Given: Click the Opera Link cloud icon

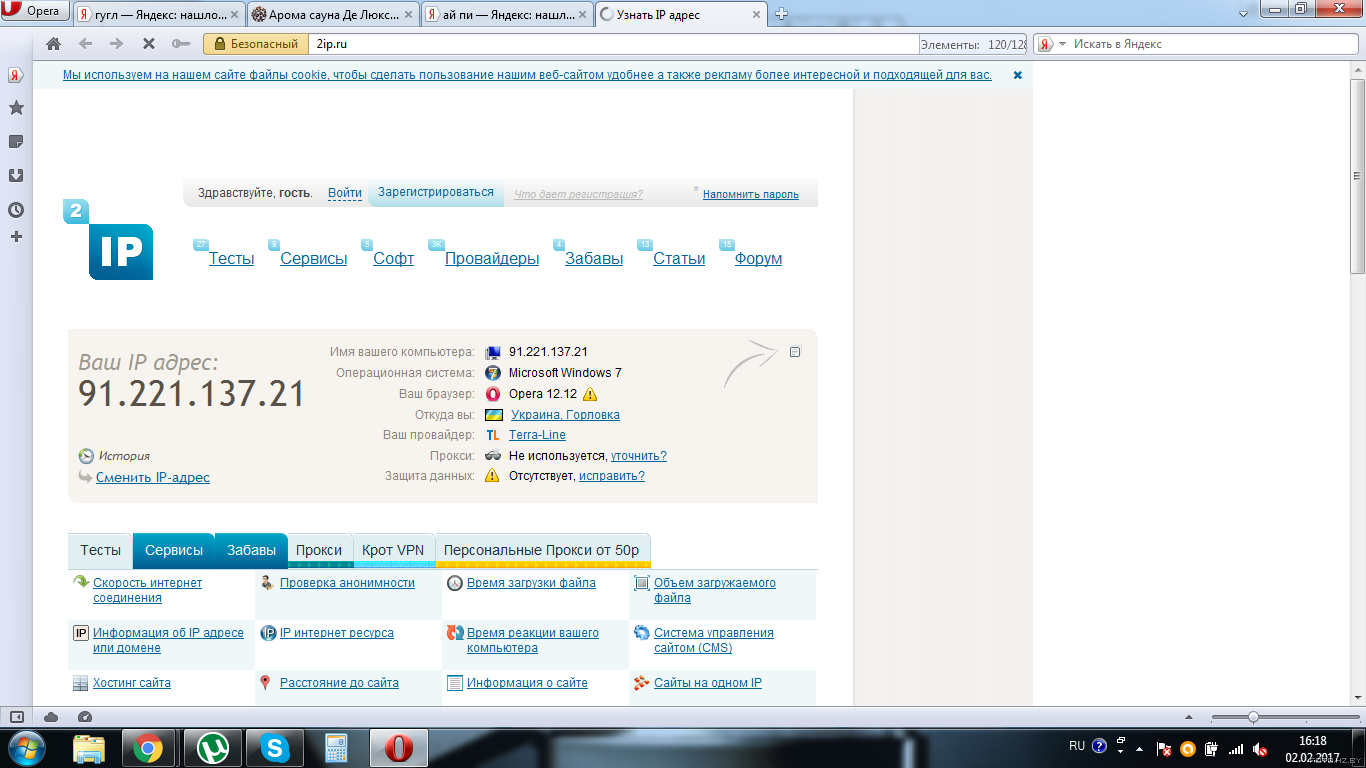Looking at the screenshot, I should [51, 717].
